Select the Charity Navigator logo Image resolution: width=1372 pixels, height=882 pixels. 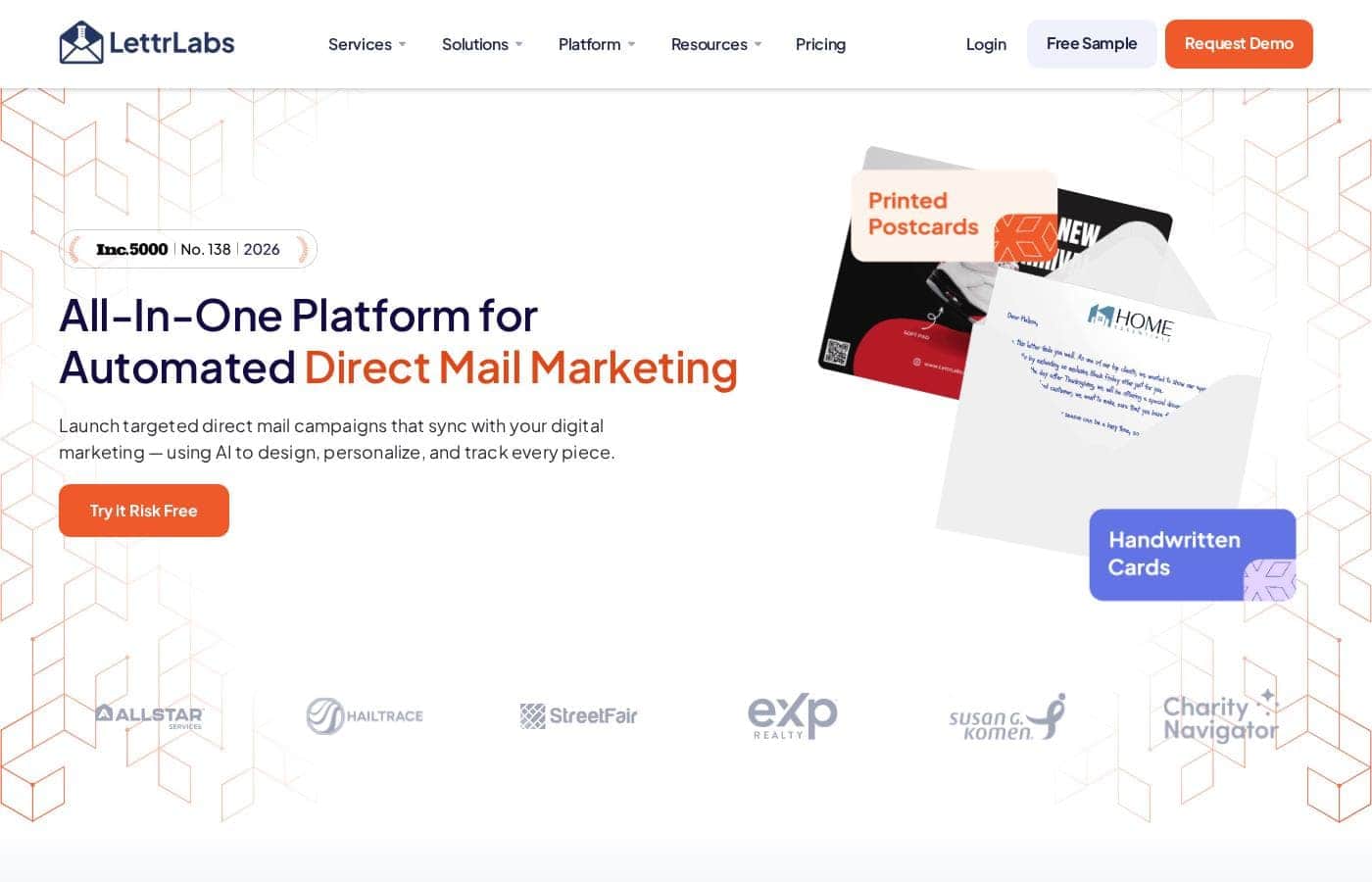[1221, 717]
